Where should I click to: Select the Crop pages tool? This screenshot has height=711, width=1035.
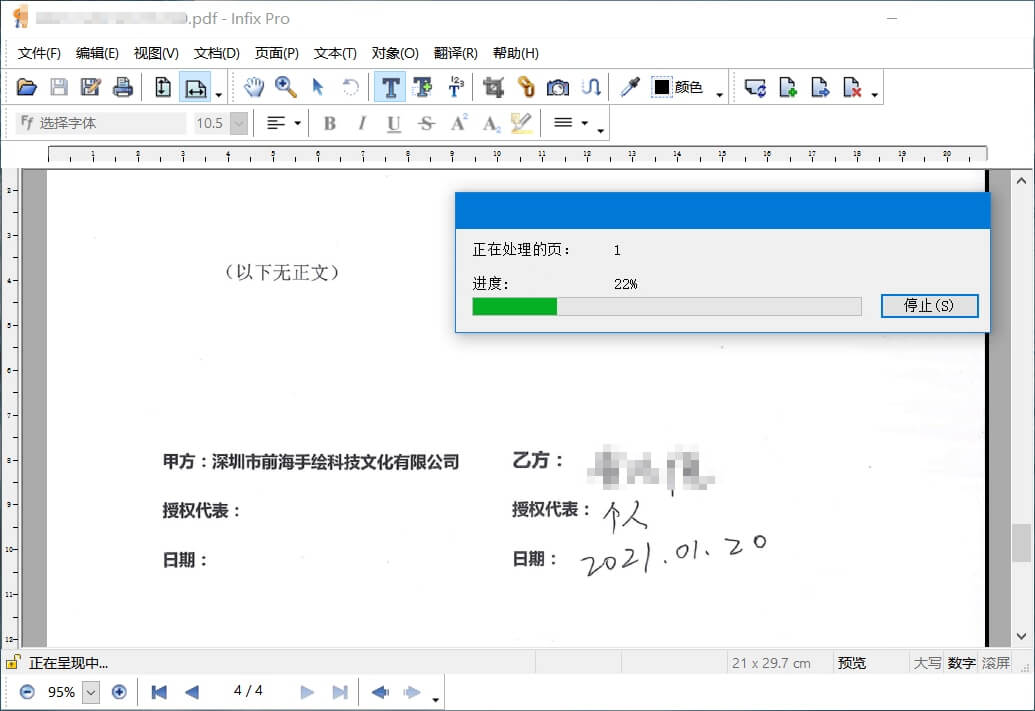coord(495,87)
